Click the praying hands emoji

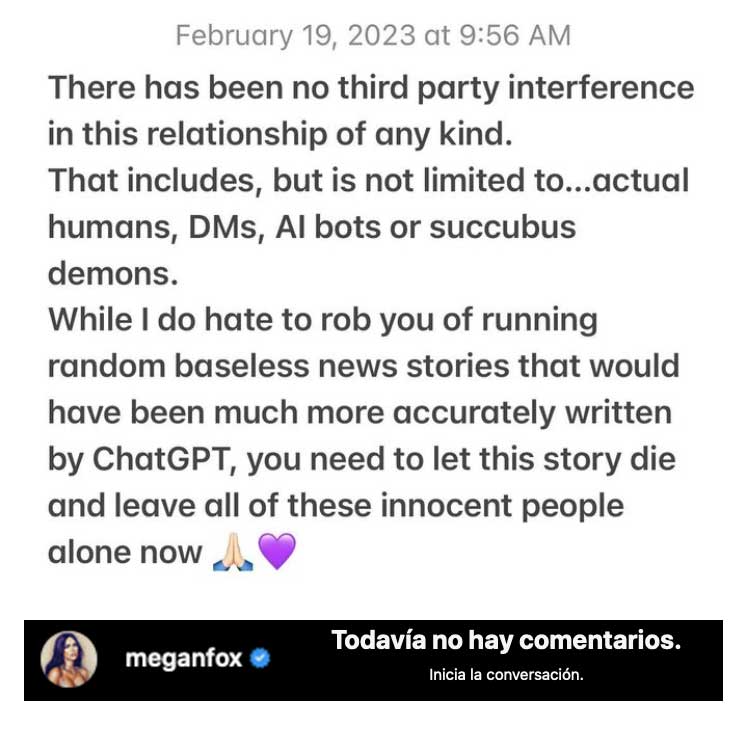pyautogui.click(x=233, y=552)
